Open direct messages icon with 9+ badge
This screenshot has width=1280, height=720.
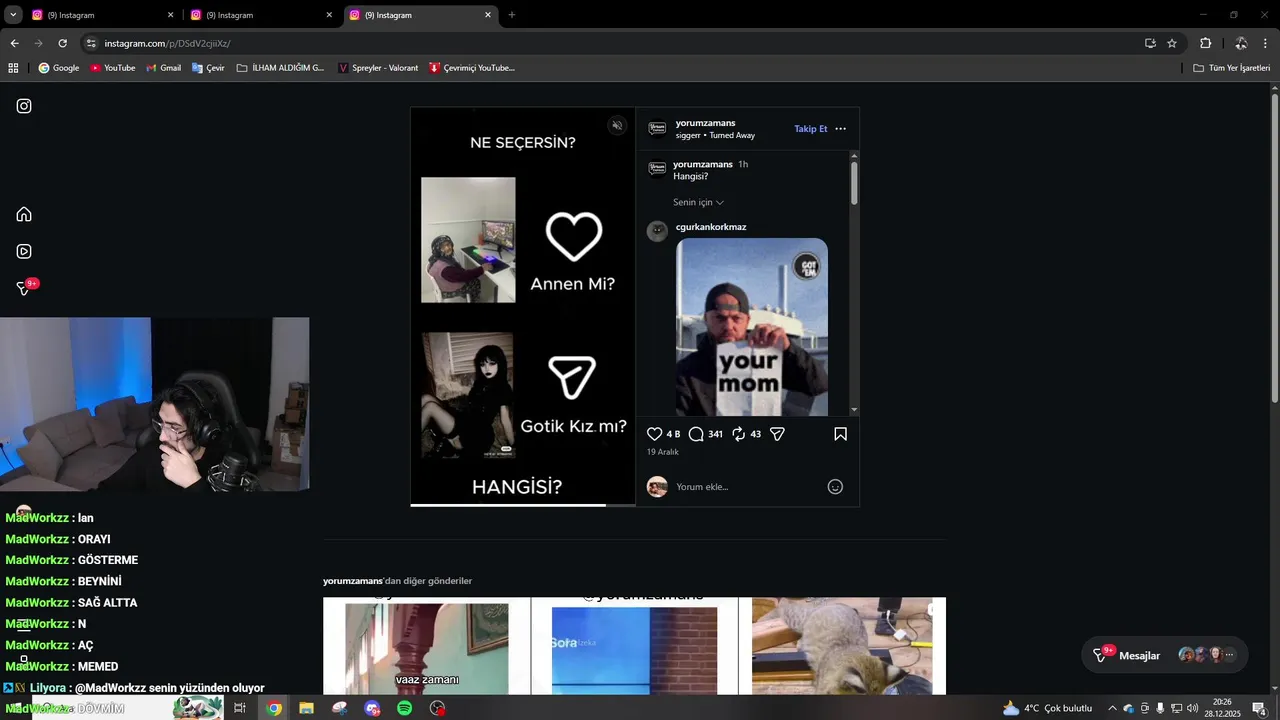(x=26, y=287)
